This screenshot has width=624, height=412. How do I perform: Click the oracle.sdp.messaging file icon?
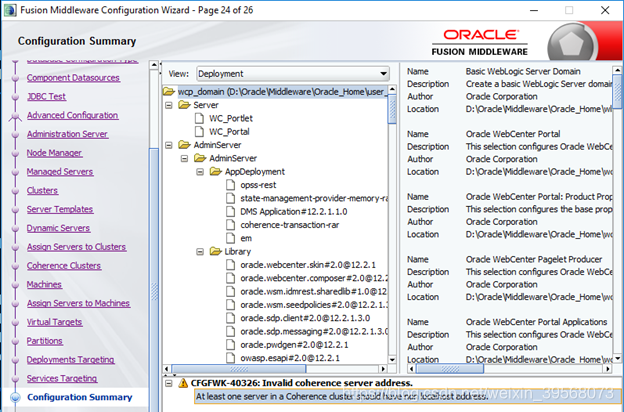(230, 332)
